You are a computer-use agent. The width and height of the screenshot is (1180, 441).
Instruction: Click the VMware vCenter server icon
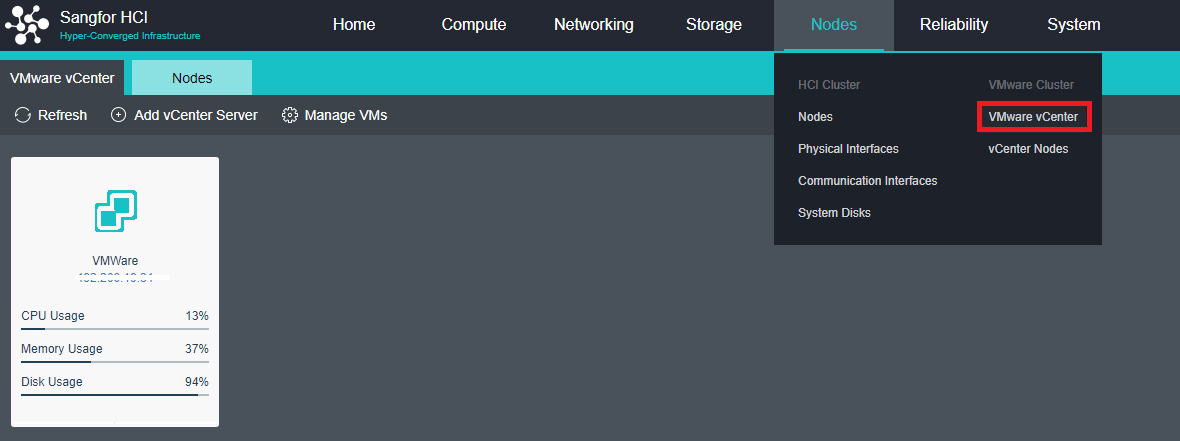(115, 210)
